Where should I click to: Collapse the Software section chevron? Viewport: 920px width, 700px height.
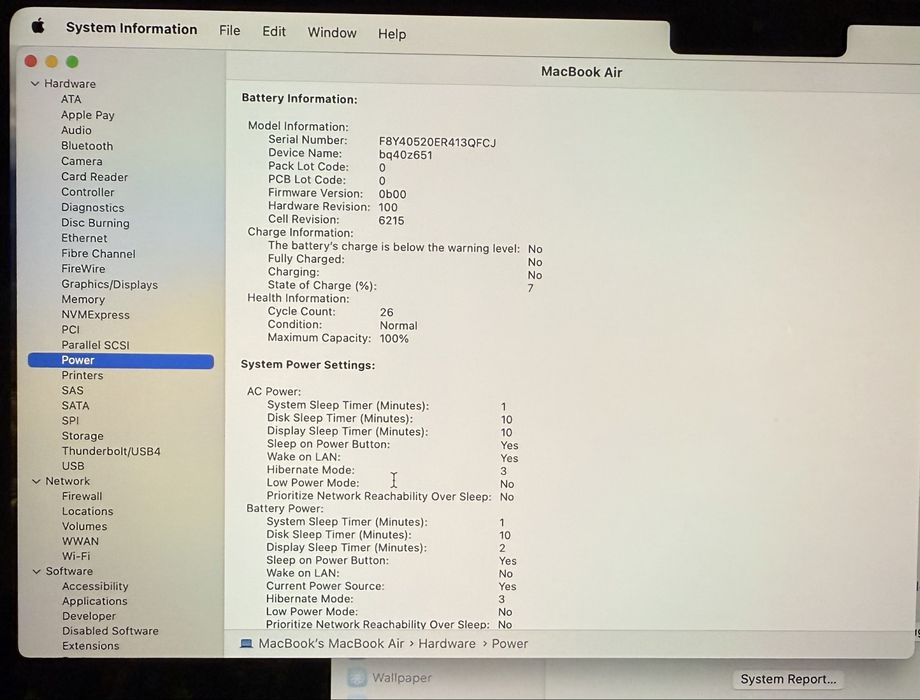tap(36, 572)
